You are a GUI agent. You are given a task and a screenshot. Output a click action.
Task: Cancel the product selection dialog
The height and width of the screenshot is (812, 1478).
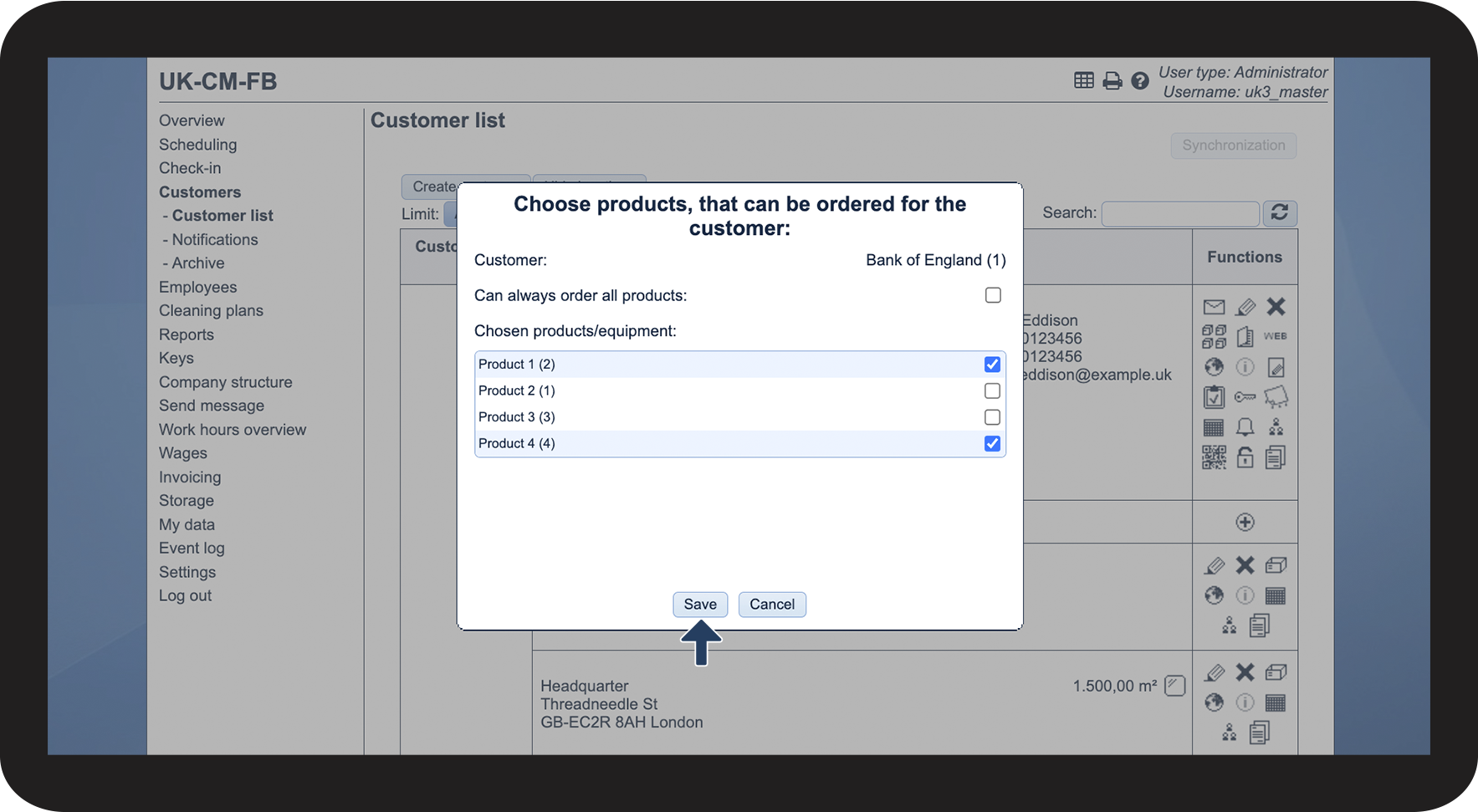point(772,605)
